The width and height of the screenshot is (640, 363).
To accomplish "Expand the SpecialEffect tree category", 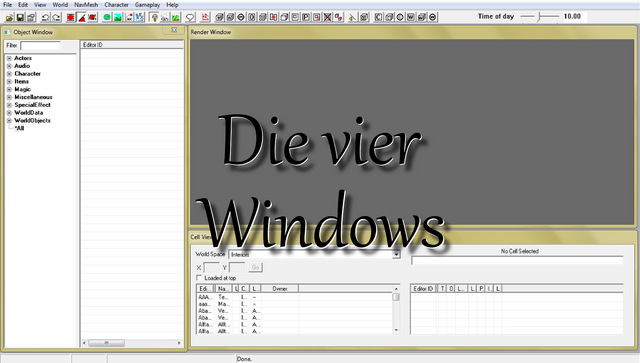I will (x=9, y=105).
